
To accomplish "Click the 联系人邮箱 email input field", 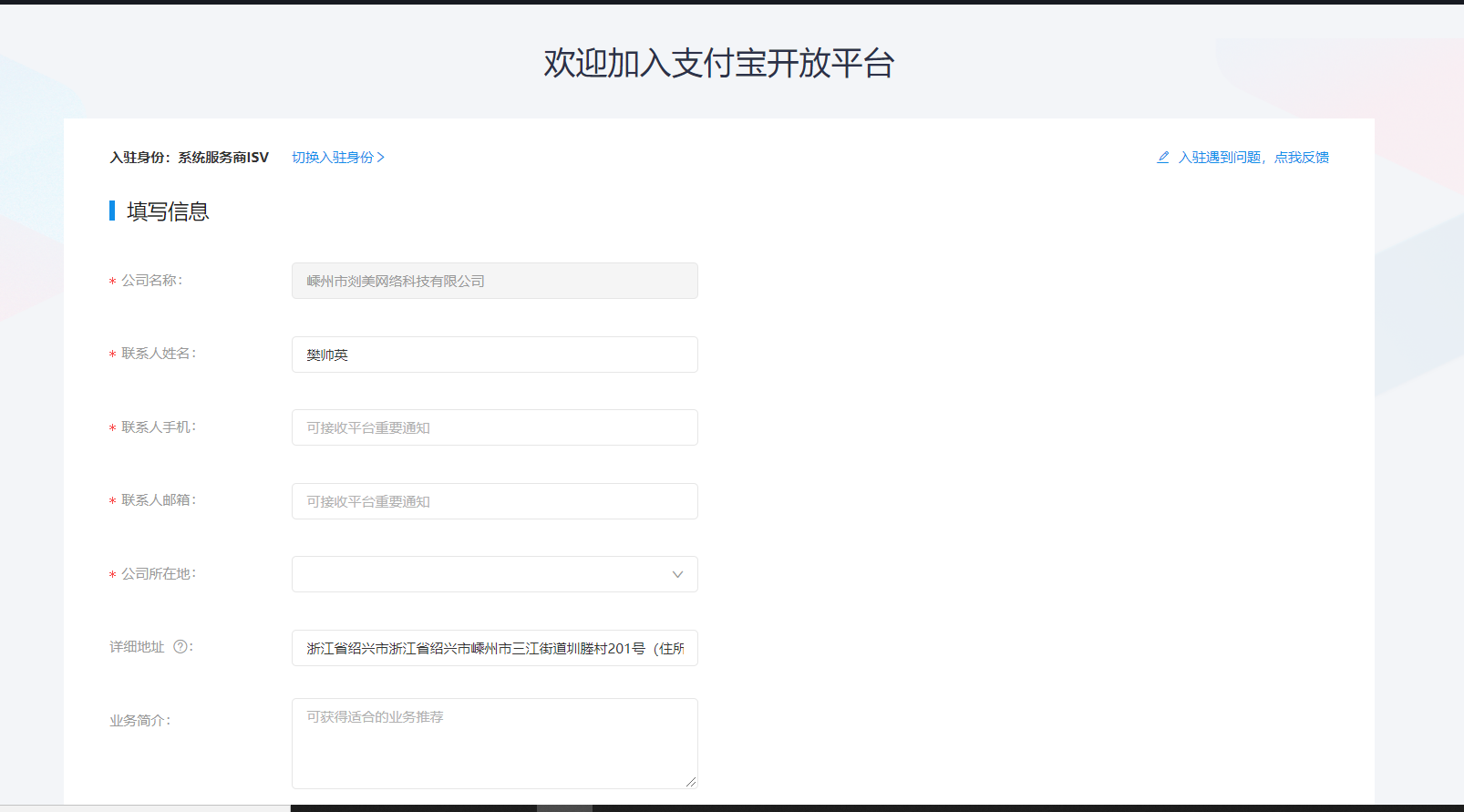I will click(x=494, y=501).
